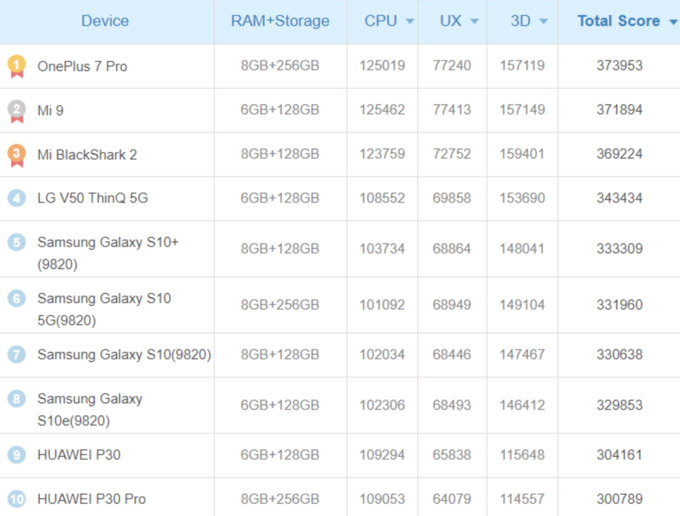The height and width of the screenshot is (516, 680).
Task: Open the LG V50 ThinQ 5G entry
Action: [93, 198]
